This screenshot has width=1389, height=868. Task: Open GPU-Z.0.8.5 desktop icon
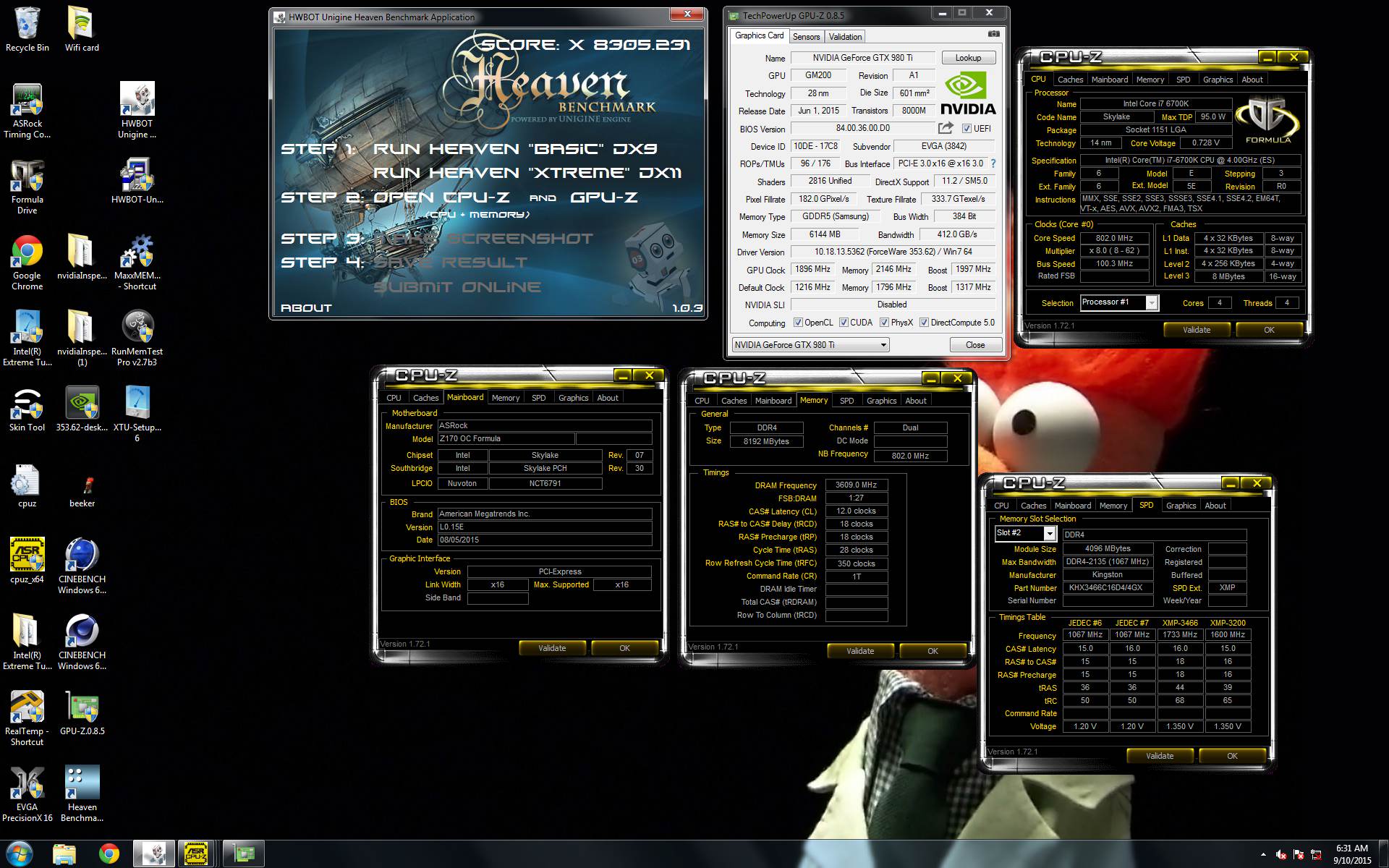coord(82,712)
